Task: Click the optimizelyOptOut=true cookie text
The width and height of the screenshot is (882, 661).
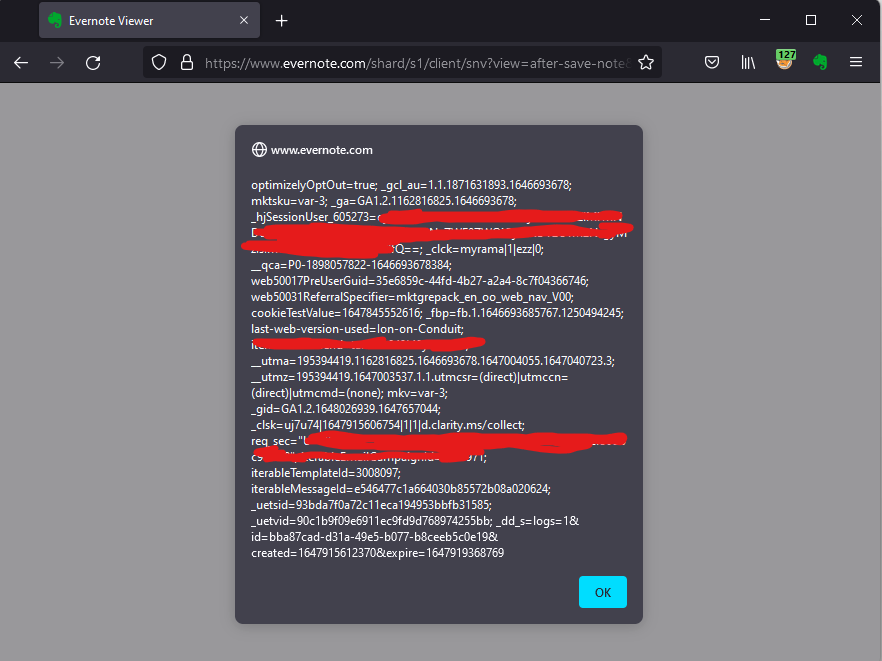Action: (x=314, y=185)
